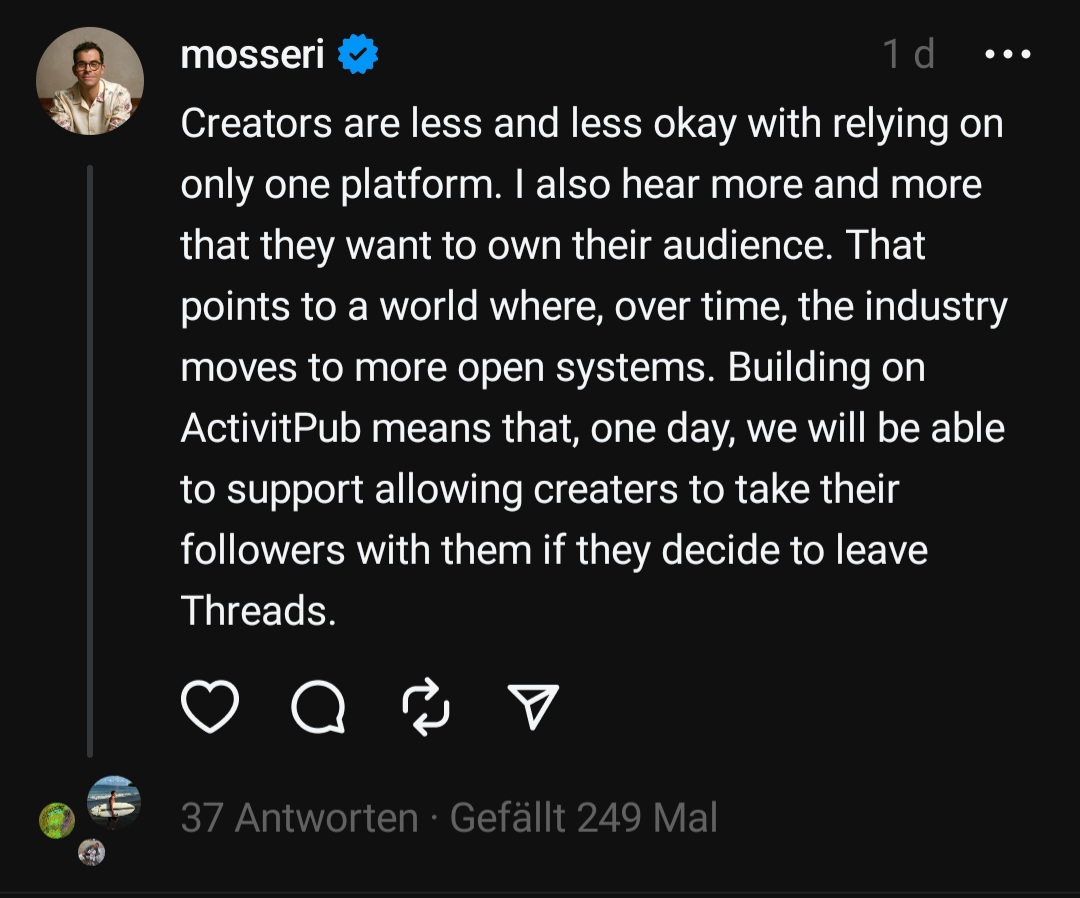Click the word "Threads." ending the post
The width and height of the screenshot is (1080, 898).
point(258,611)
